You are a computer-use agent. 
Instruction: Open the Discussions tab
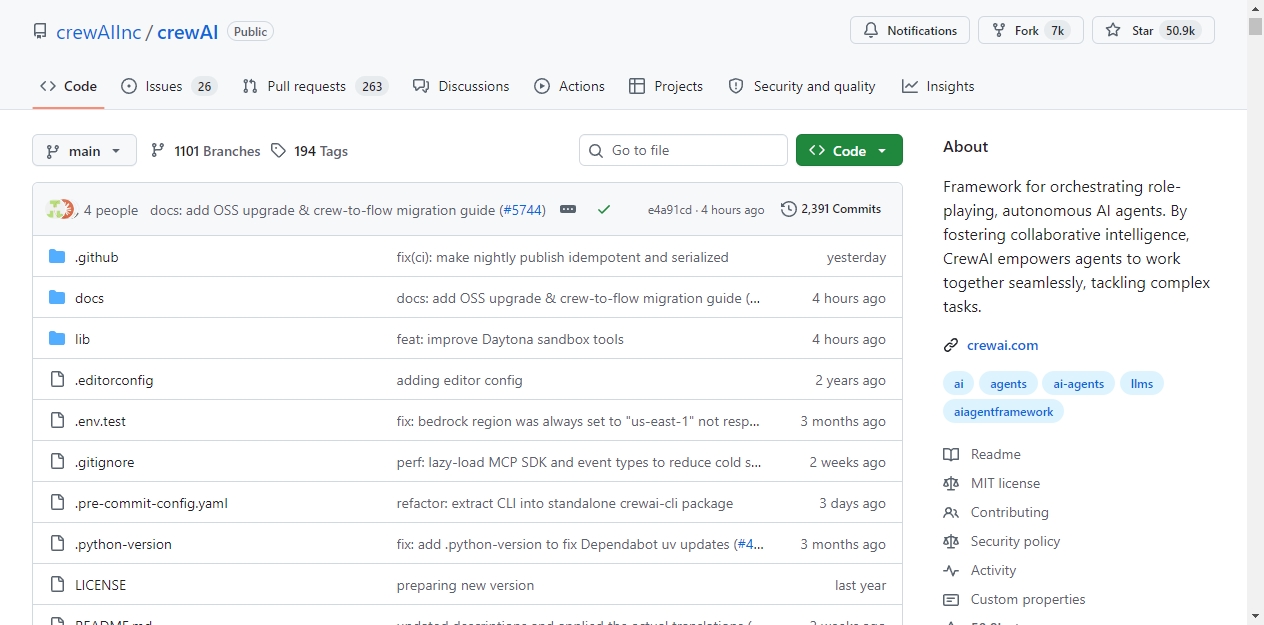pos(461,87)
